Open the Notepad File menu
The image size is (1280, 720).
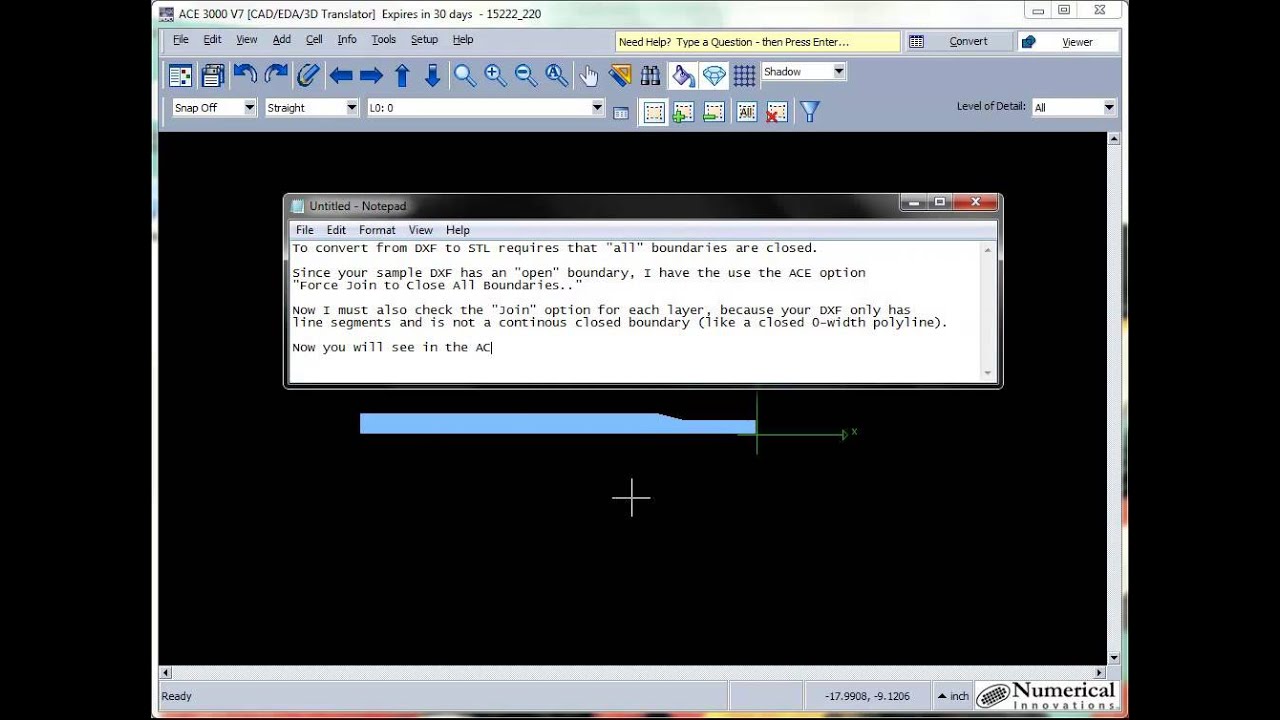pyautogui.click(x=305, y=230)
